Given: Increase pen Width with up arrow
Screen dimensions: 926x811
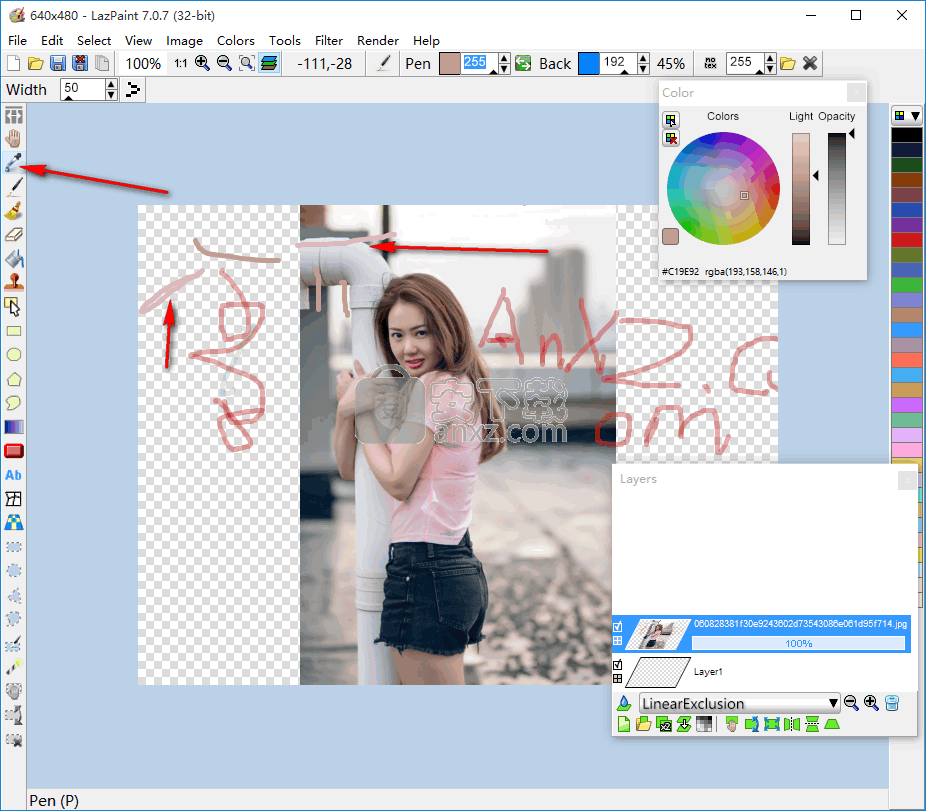Looking at the screenshot, I should click(x=111, y=84).
